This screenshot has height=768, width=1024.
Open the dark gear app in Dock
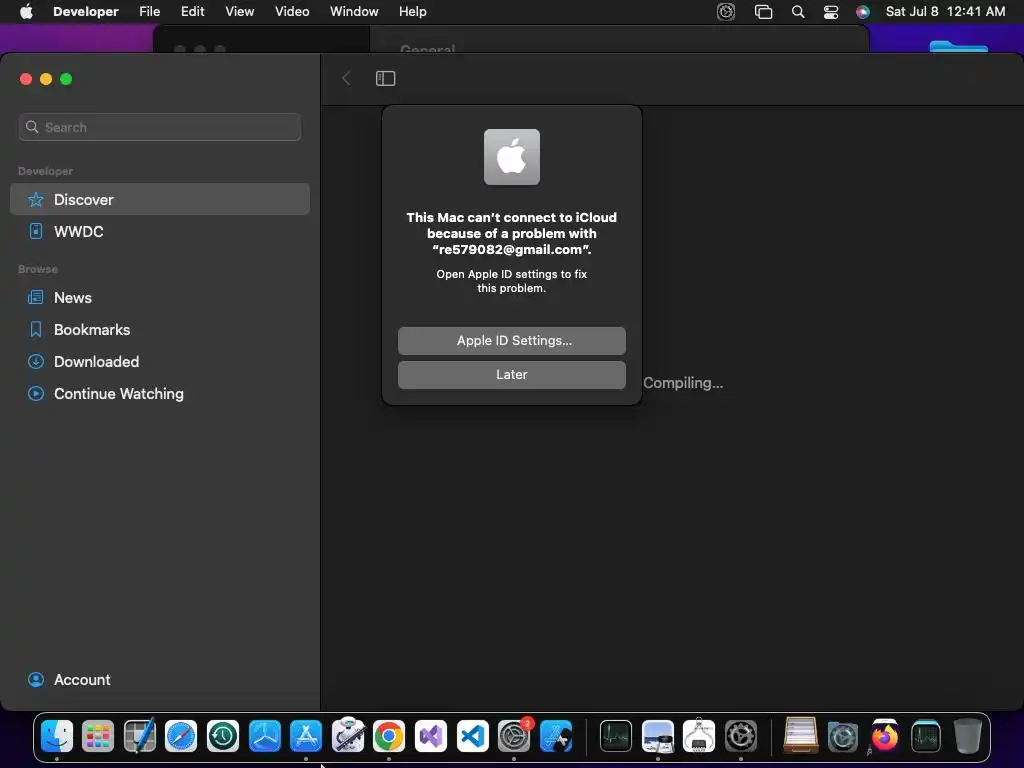point(741,736)
